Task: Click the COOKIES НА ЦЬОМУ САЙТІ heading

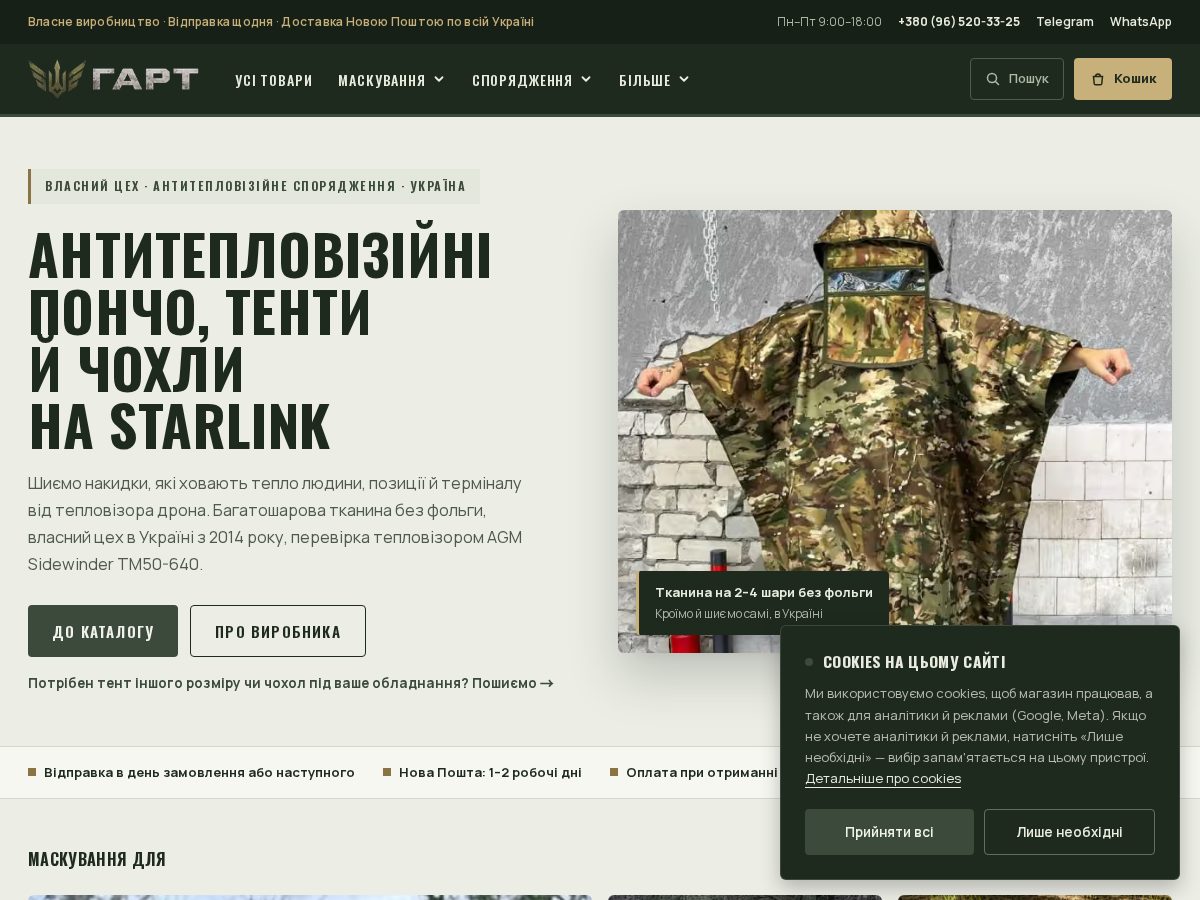Action: (914, 662)
